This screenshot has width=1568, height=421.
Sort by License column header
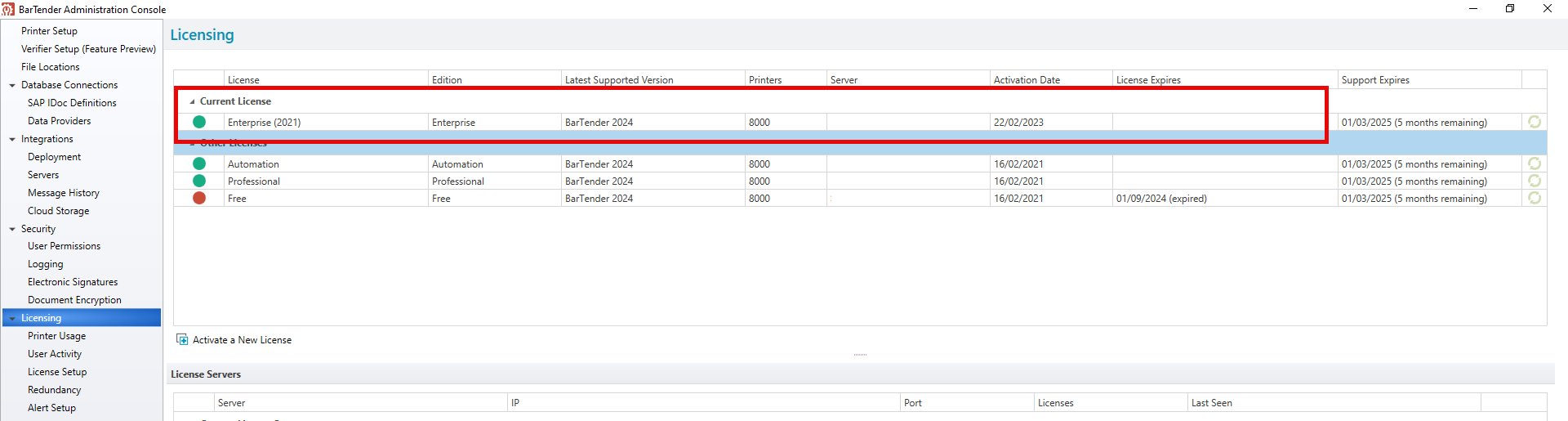click(326, 80)
